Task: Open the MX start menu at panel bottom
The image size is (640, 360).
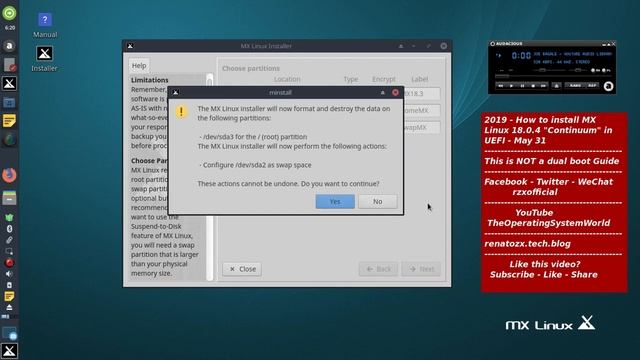Action: pos(9,351)
